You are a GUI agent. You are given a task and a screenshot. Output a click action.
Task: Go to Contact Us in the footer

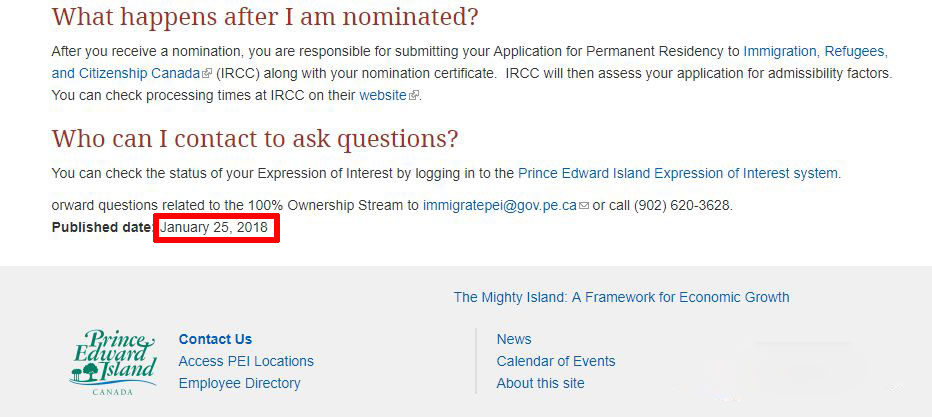[x=215, y=339]
